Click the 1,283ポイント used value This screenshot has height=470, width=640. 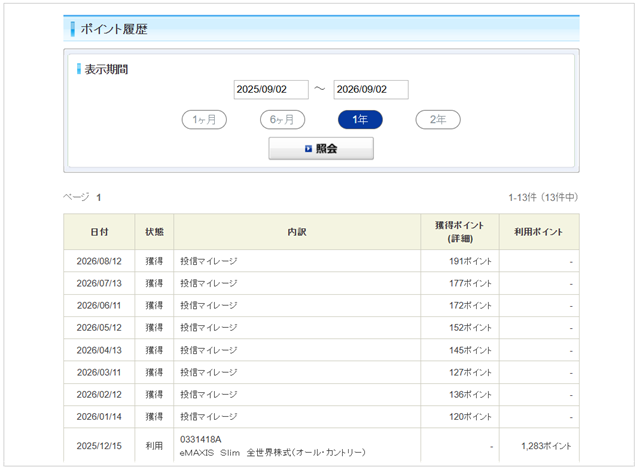(546, 446)
